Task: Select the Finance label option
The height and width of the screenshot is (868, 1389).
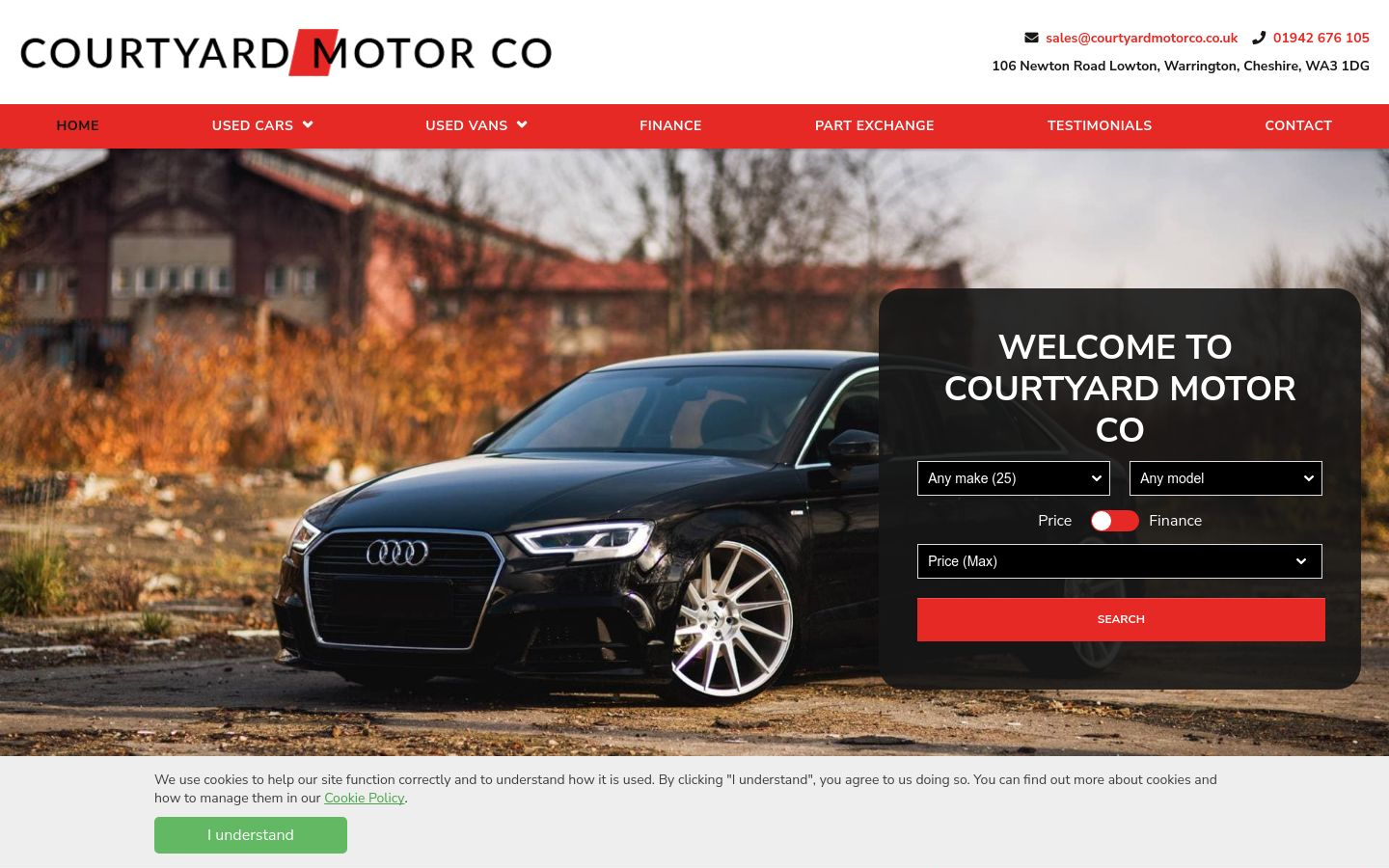Action: 1175,521
